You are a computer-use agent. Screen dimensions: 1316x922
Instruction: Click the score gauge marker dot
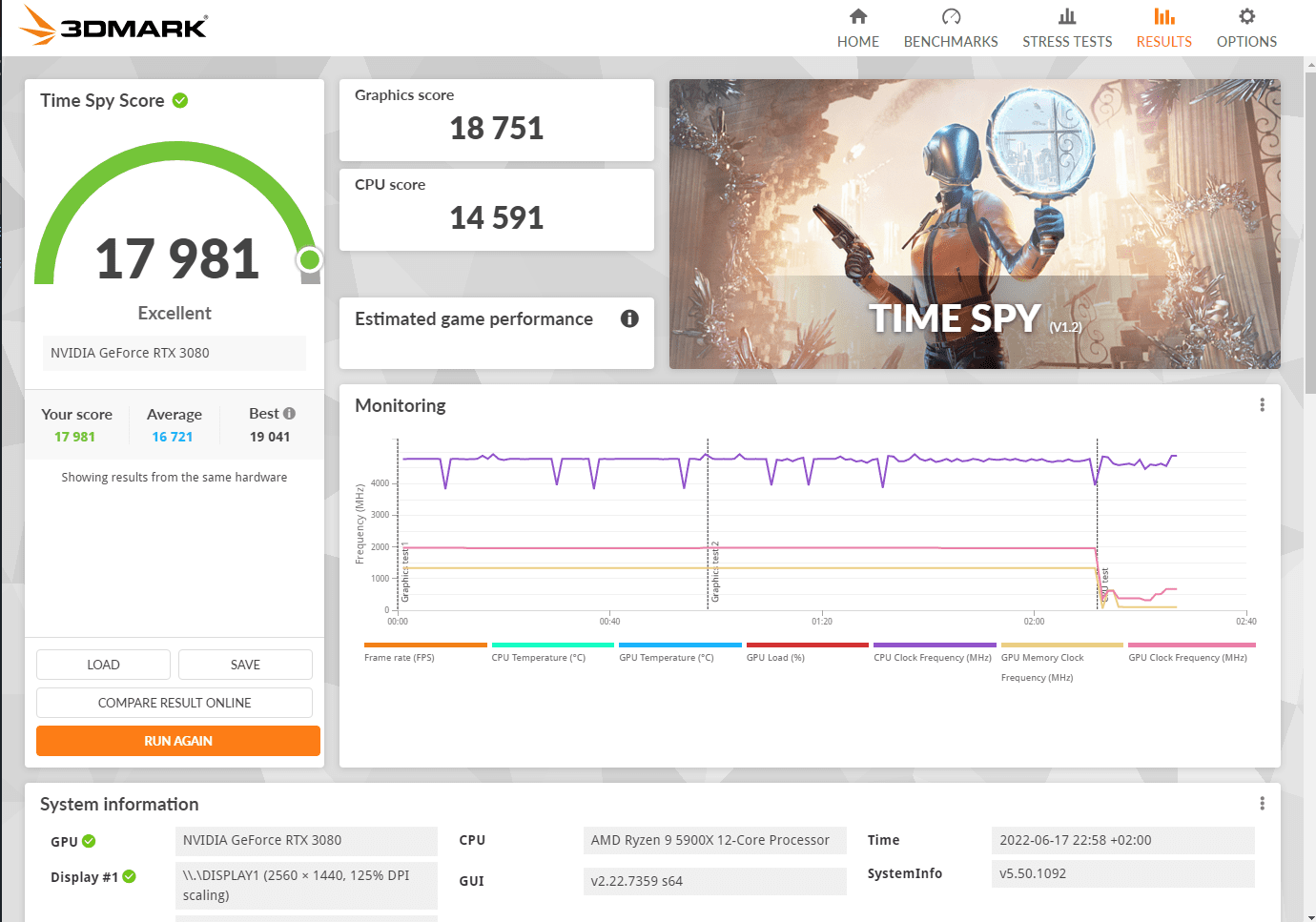[x=309, y=259]
